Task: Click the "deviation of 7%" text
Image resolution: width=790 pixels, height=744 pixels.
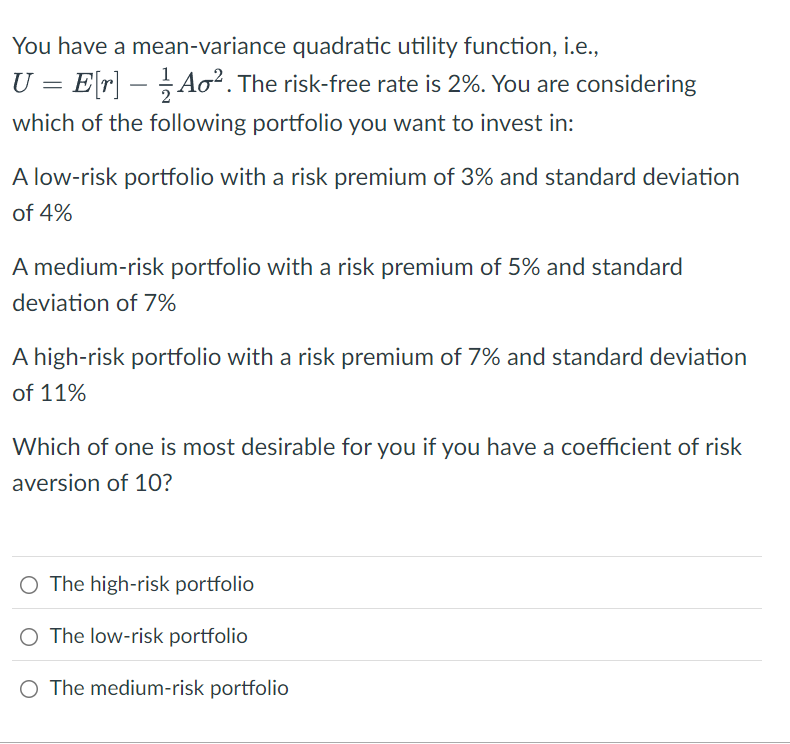Action: pos(94,303)
